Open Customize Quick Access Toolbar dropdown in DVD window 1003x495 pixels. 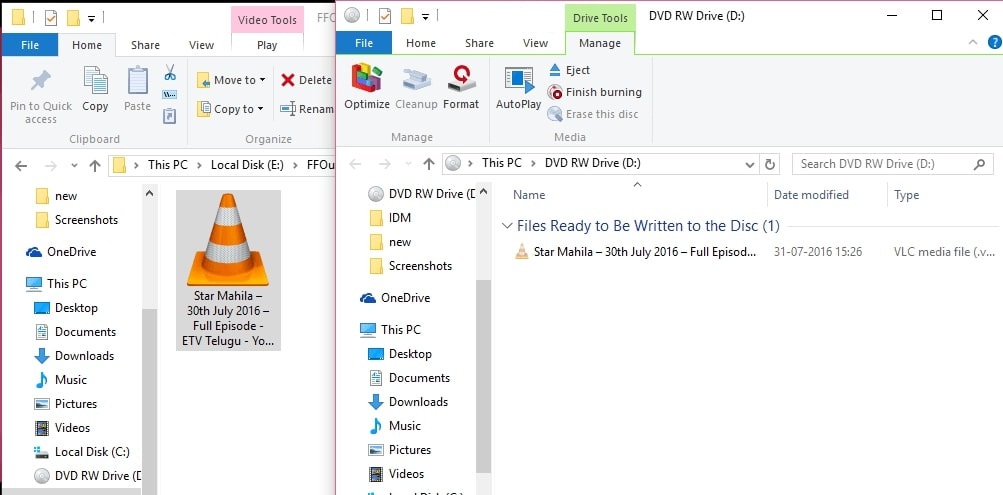425,16
